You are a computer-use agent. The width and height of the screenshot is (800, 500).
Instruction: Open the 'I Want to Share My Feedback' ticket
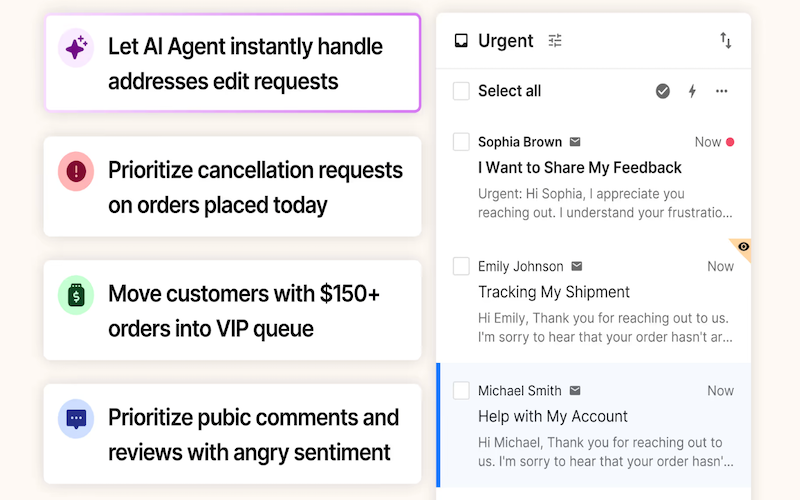580,168
